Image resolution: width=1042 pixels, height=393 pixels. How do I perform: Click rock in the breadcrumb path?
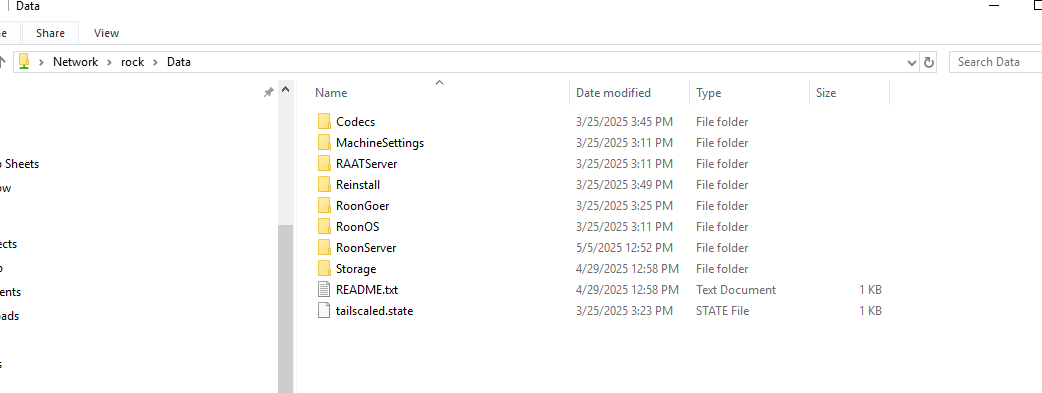pos(132,62)
